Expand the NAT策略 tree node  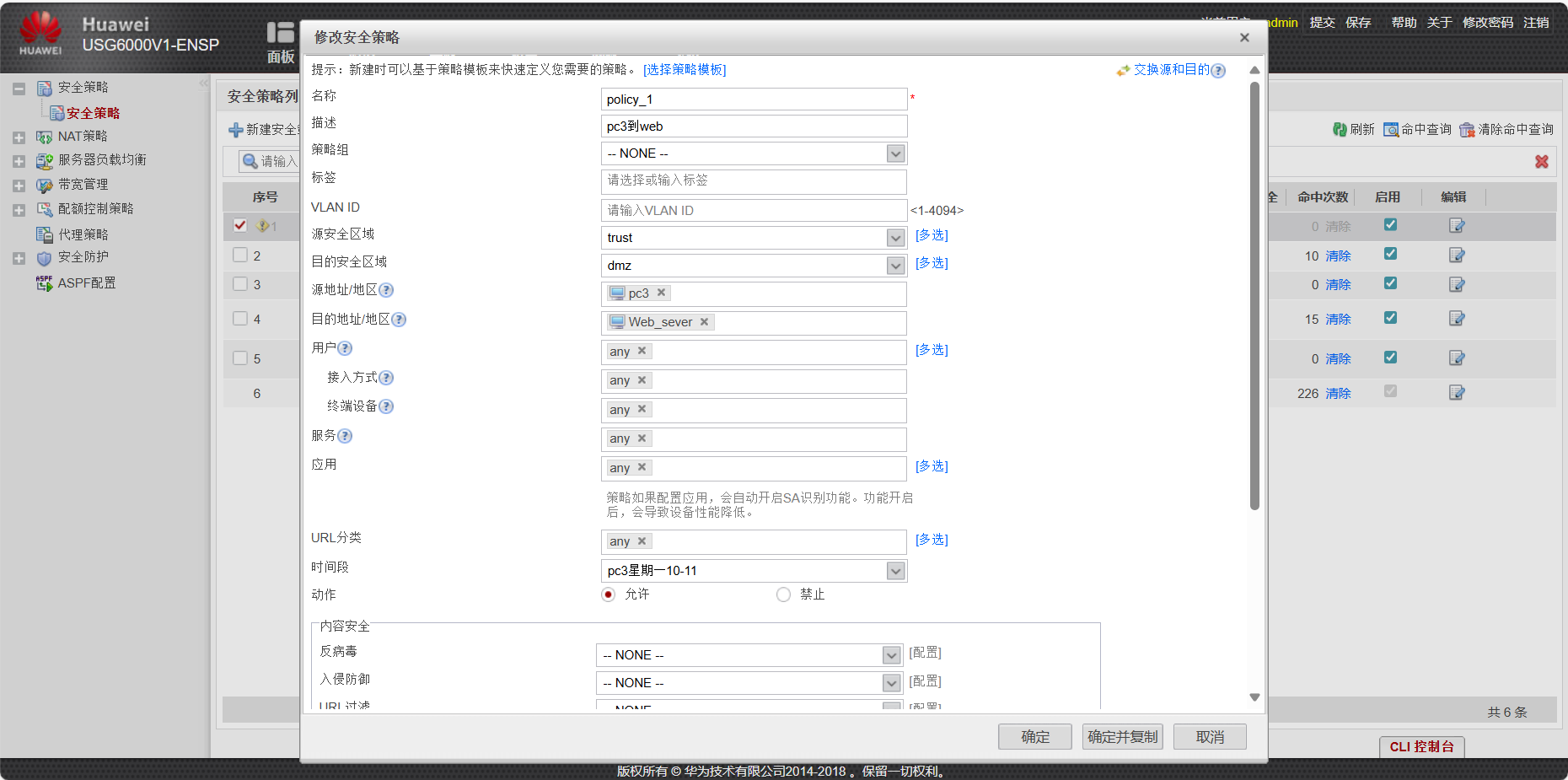pos(19,137)
